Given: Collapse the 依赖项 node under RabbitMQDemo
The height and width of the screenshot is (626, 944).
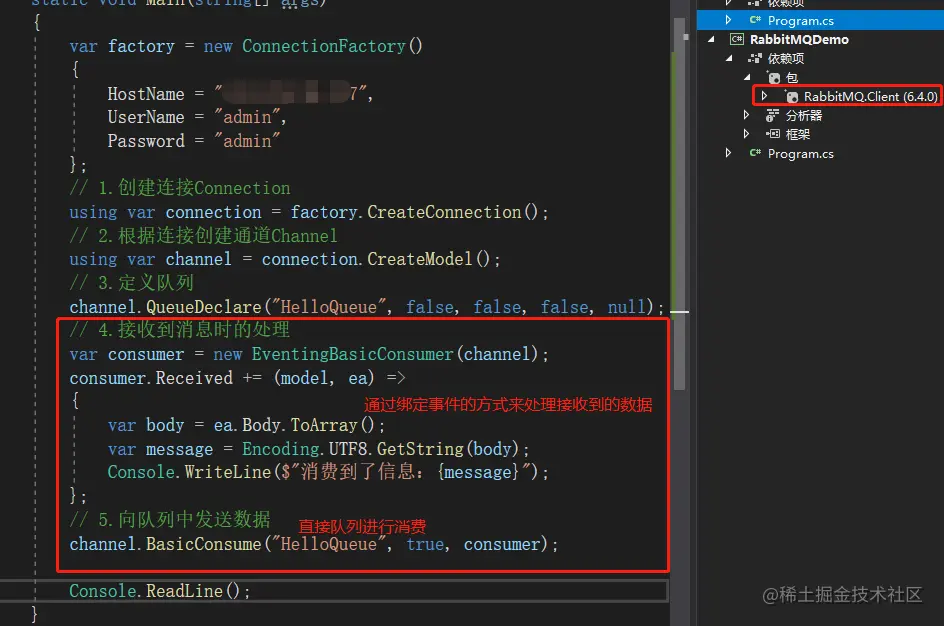Looking at the screenshot, I should [729, 58].
